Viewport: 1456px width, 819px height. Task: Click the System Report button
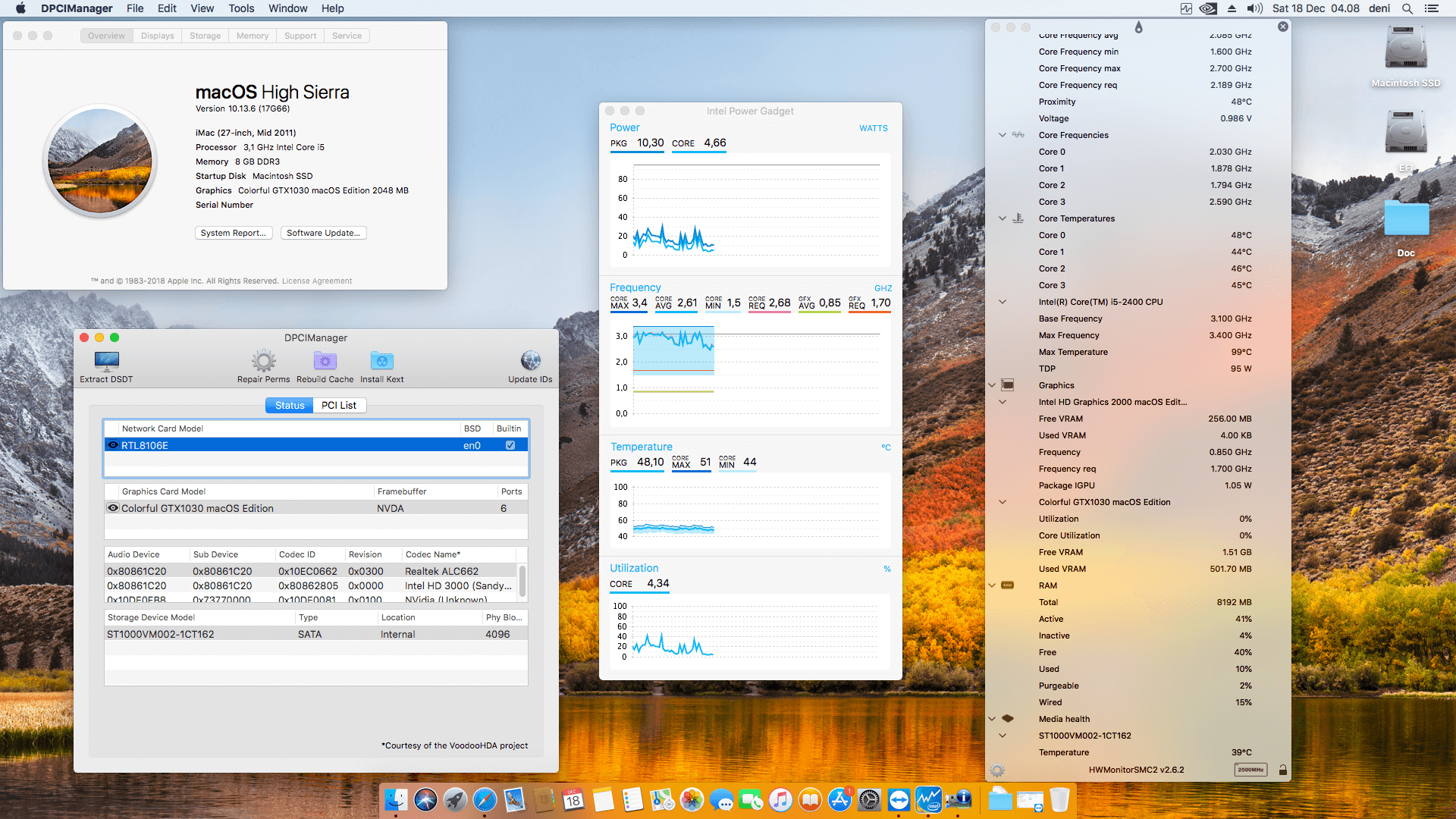[234, 233]
